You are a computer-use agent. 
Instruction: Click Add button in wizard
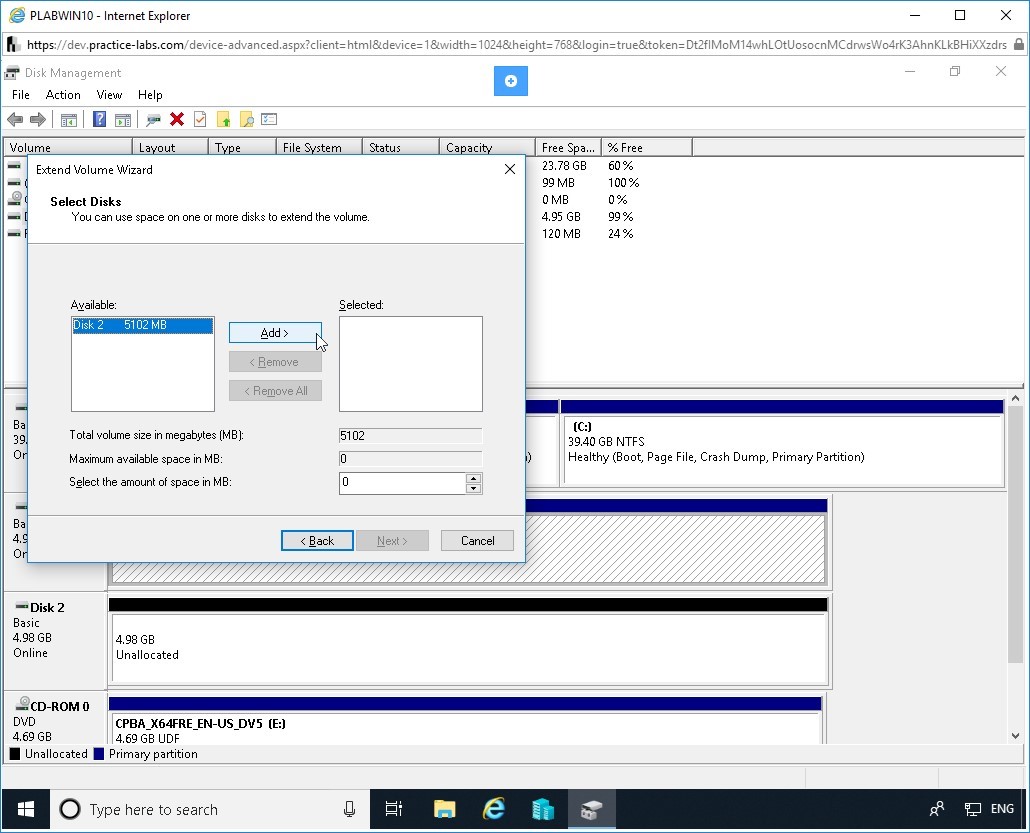pos(275,333)
